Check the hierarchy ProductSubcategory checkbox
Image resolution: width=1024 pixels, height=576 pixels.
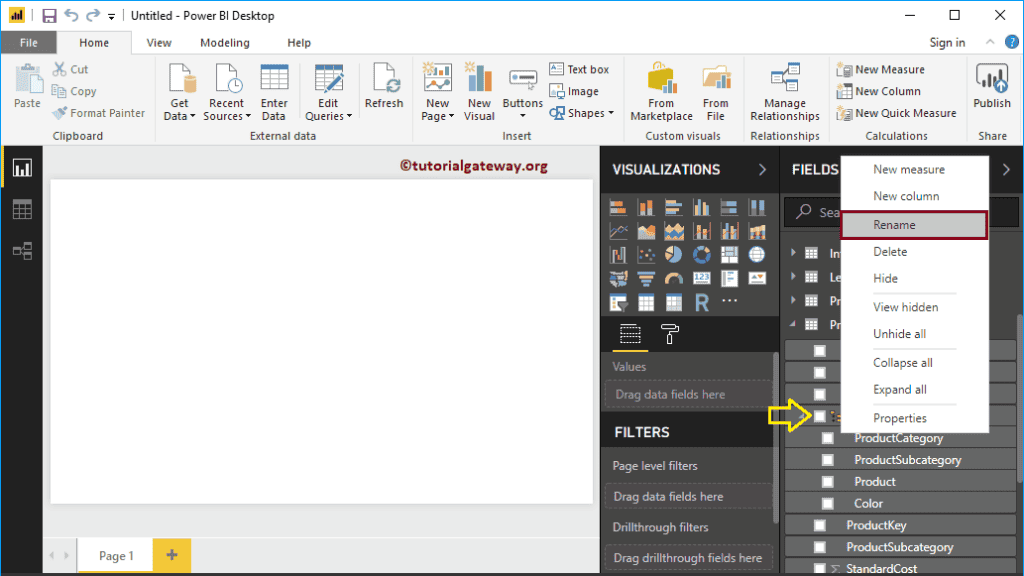click(827, 460)
